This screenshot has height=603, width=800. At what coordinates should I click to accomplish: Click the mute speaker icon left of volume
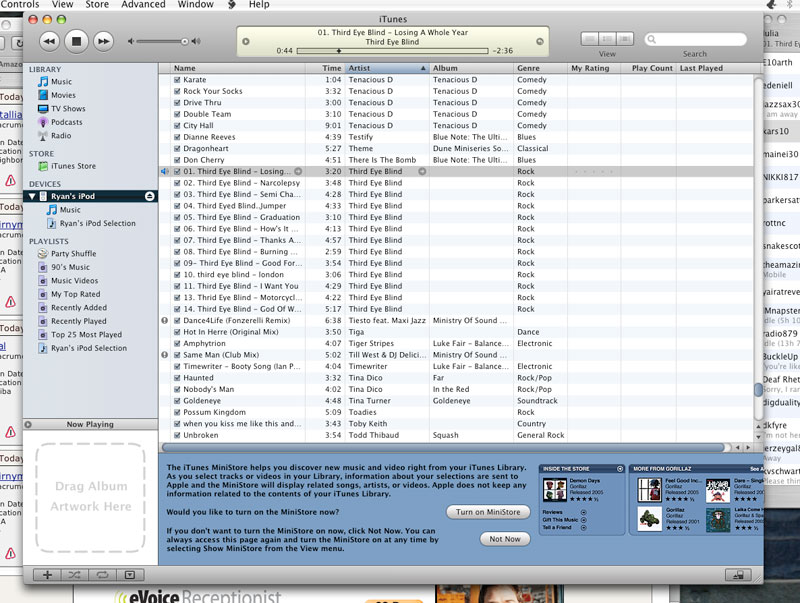coord(131,41)
